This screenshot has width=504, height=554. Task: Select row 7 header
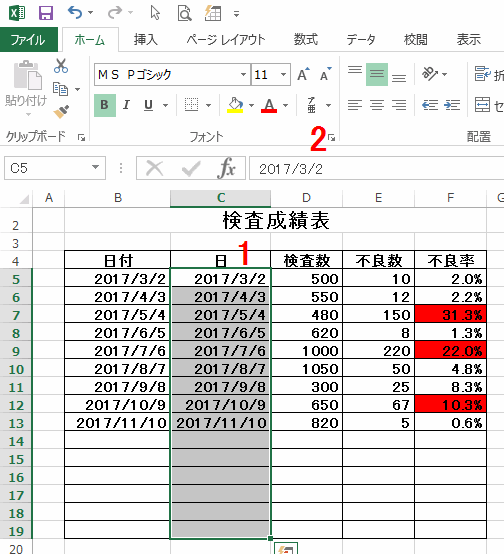coord(16,315)
